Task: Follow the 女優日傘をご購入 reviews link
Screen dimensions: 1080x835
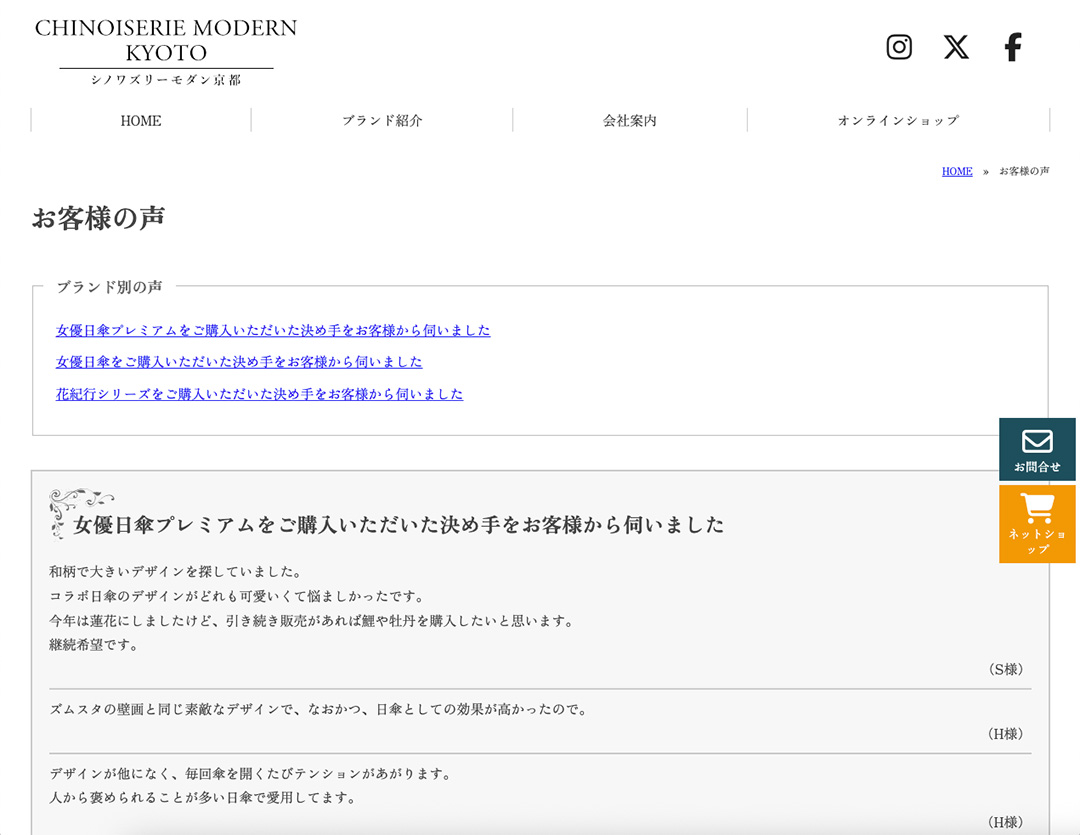Action: coord(239,362)
